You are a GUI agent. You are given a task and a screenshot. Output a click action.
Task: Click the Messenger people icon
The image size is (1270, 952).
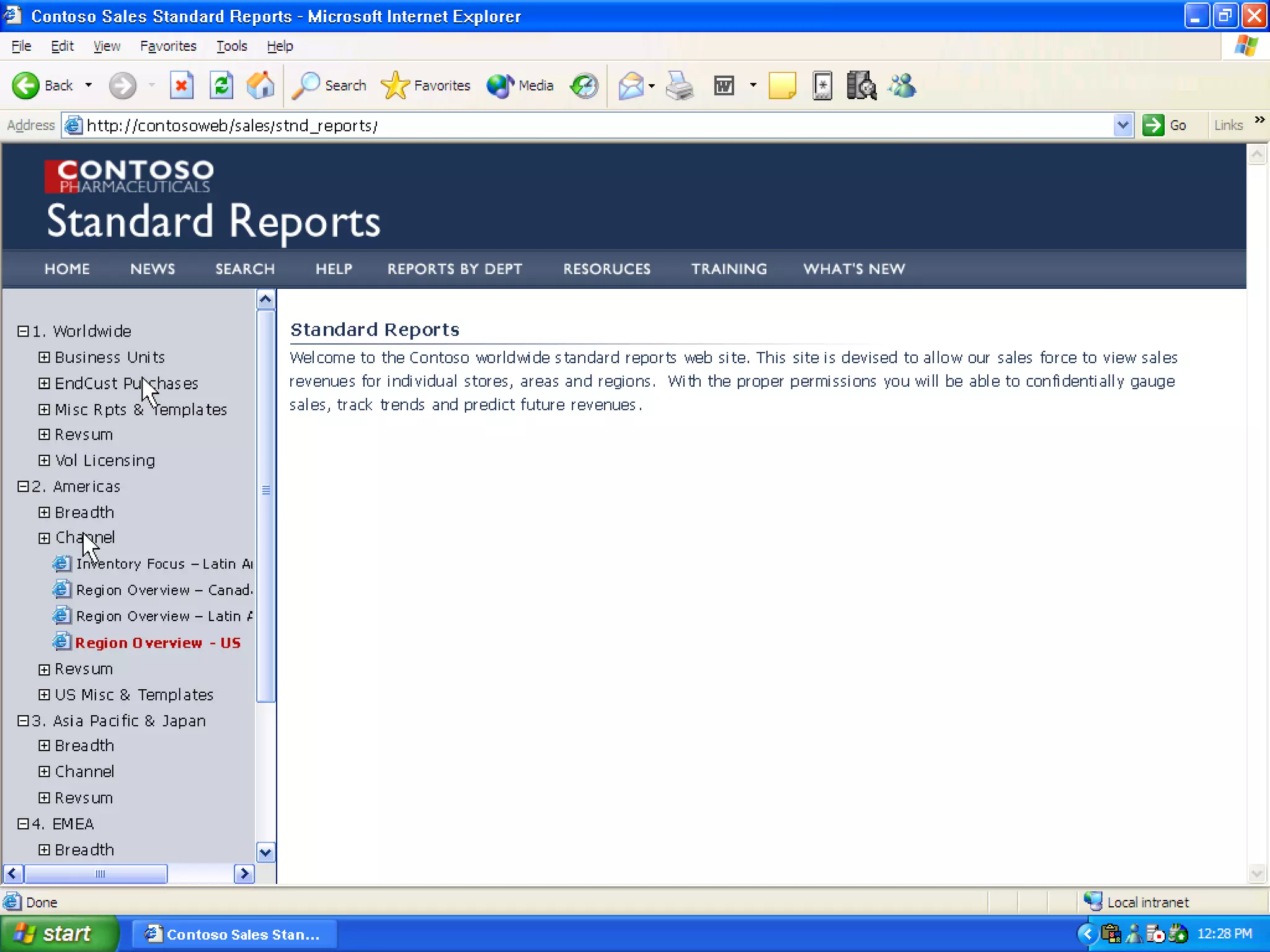click(x=902, y=86)
